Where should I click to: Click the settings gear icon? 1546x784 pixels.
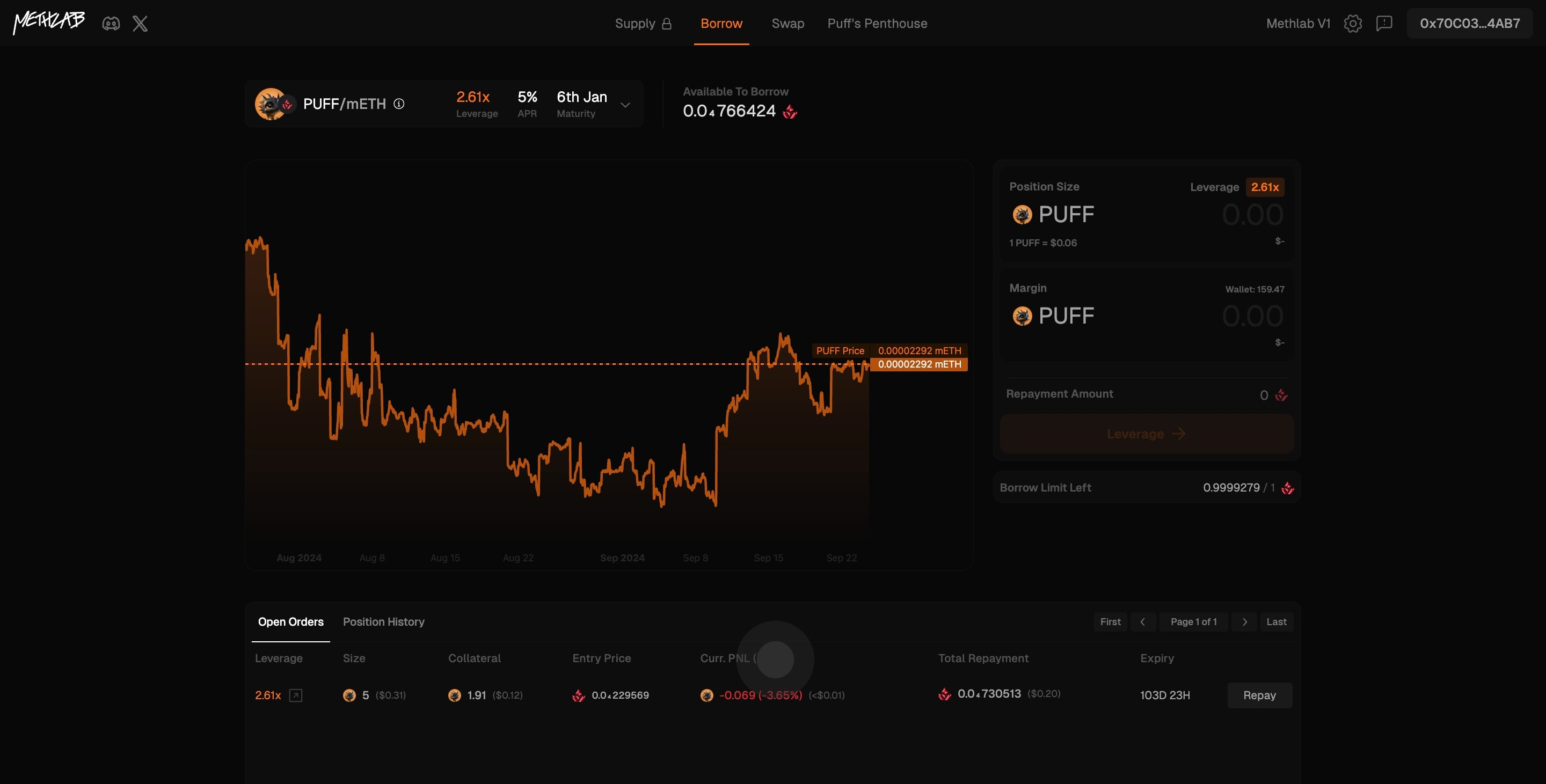pyautogui.click(x=1352, y=24)
